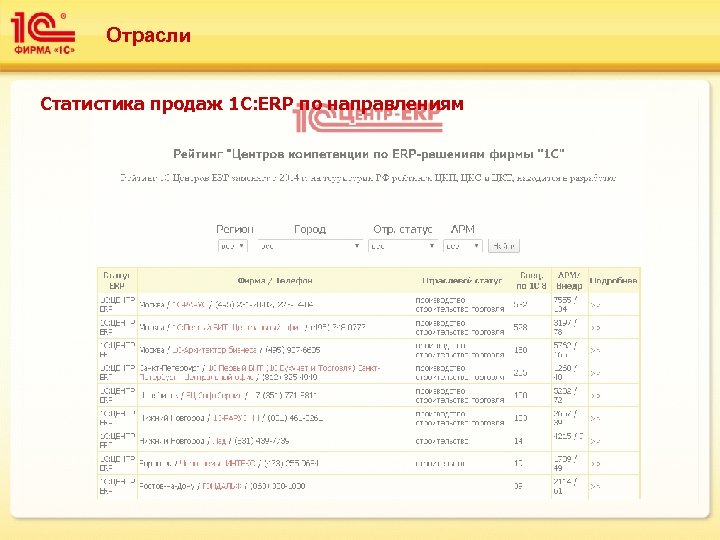Open the 1С-Архитектор бизнеса company link
This screenshot has width=720, height=540.
[214, 350]
